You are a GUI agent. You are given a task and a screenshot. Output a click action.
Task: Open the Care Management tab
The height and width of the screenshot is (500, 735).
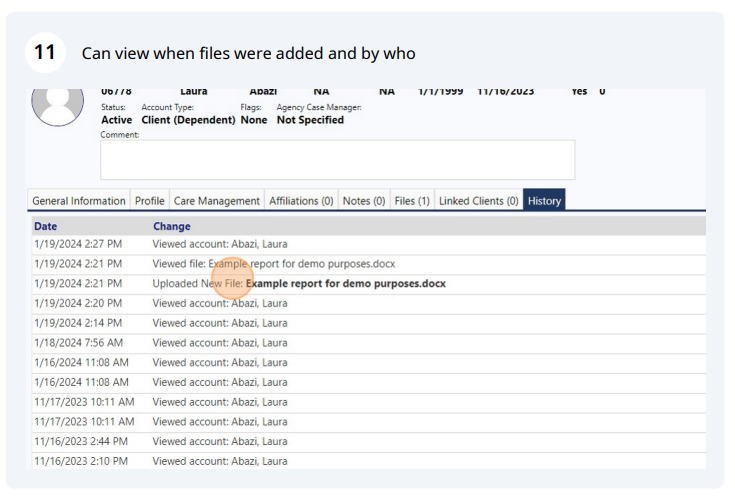tap(217, 201)
